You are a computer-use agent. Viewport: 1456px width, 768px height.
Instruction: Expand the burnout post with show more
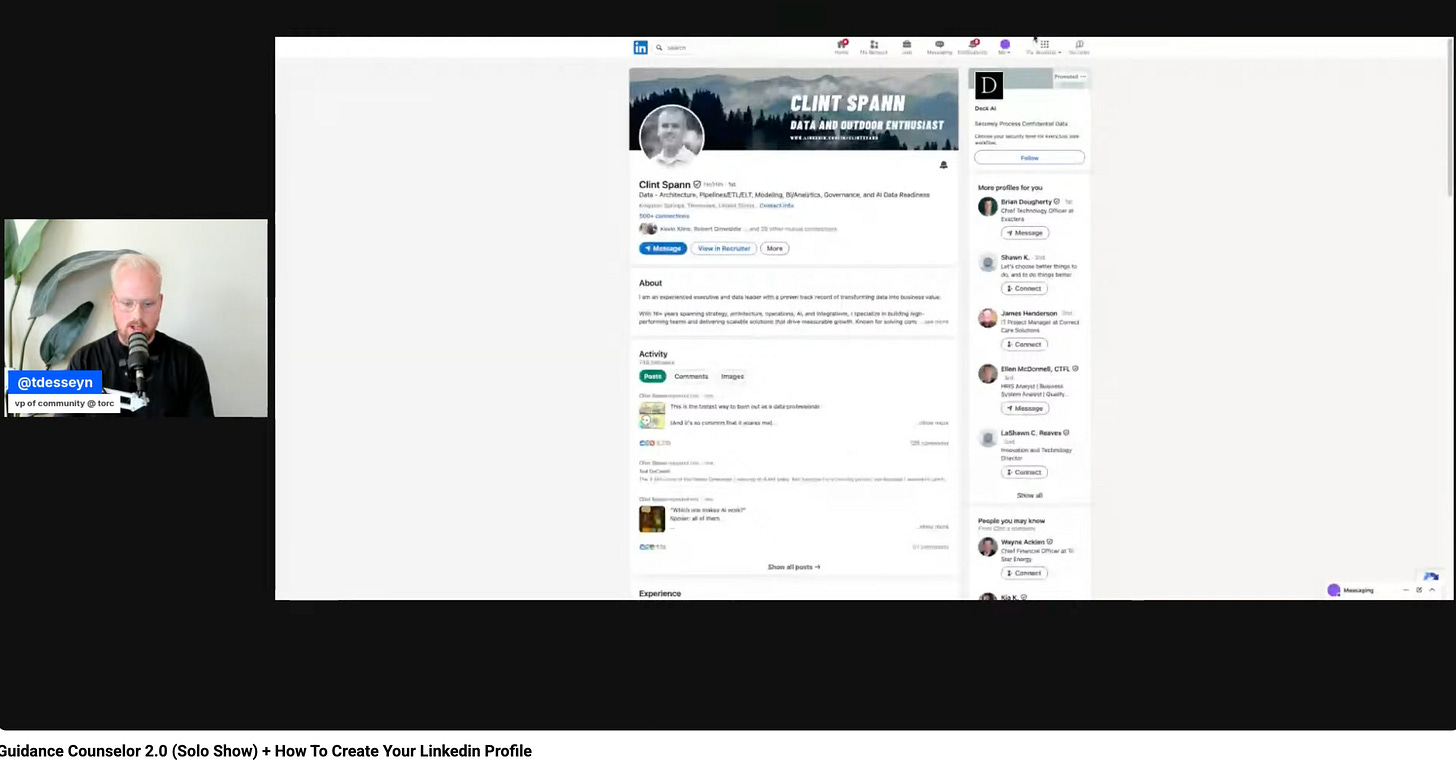click(x=933, y=423)
